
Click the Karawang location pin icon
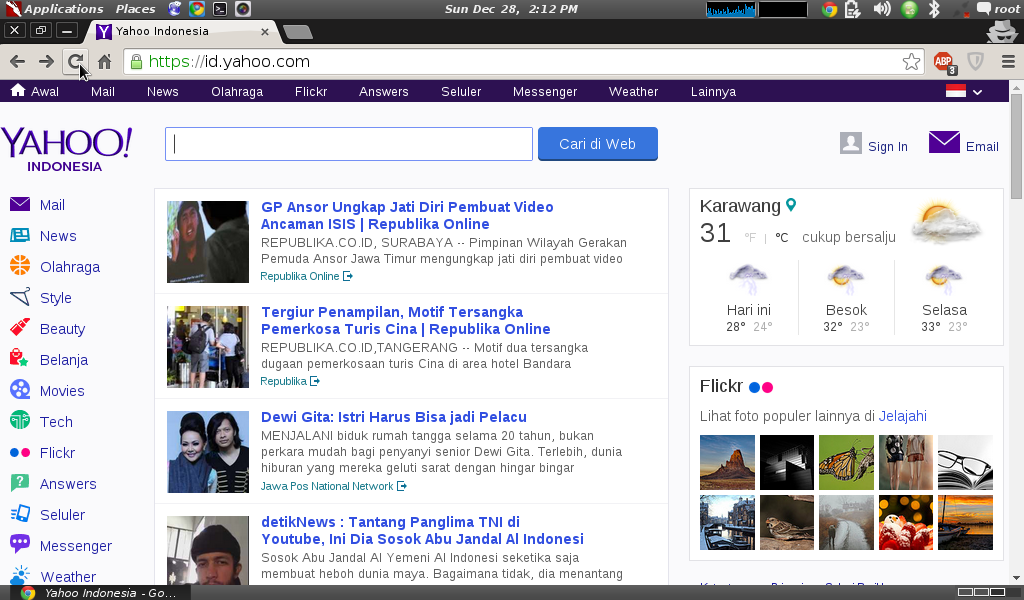pyautogui.click(x=791, y=205)
